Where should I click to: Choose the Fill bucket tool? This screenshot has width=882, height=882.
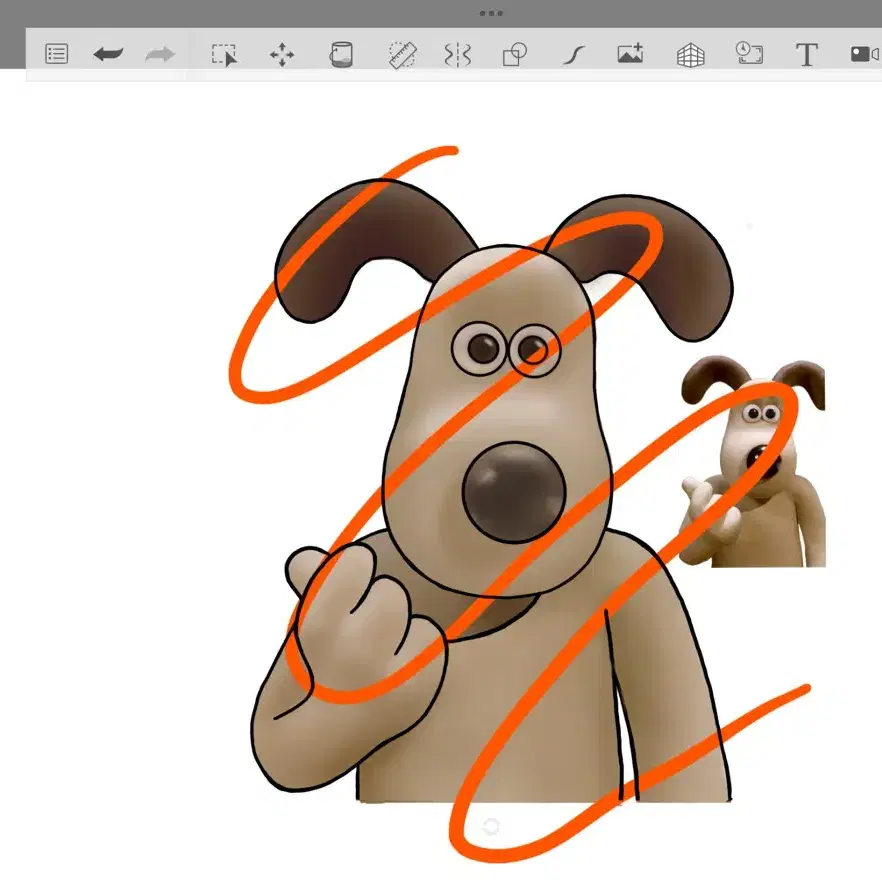coord(341,55)
